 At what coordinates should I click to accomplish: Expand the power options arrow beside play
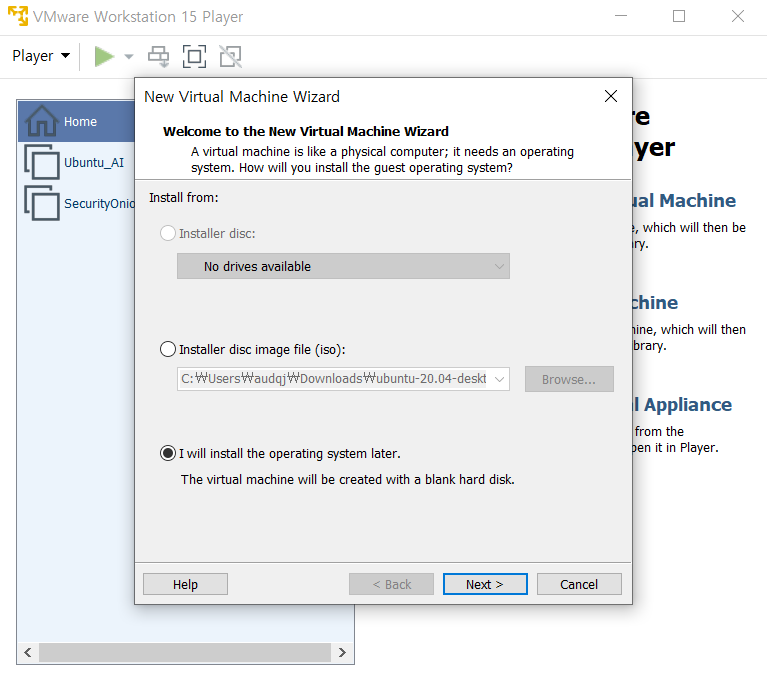click(129, 57)
